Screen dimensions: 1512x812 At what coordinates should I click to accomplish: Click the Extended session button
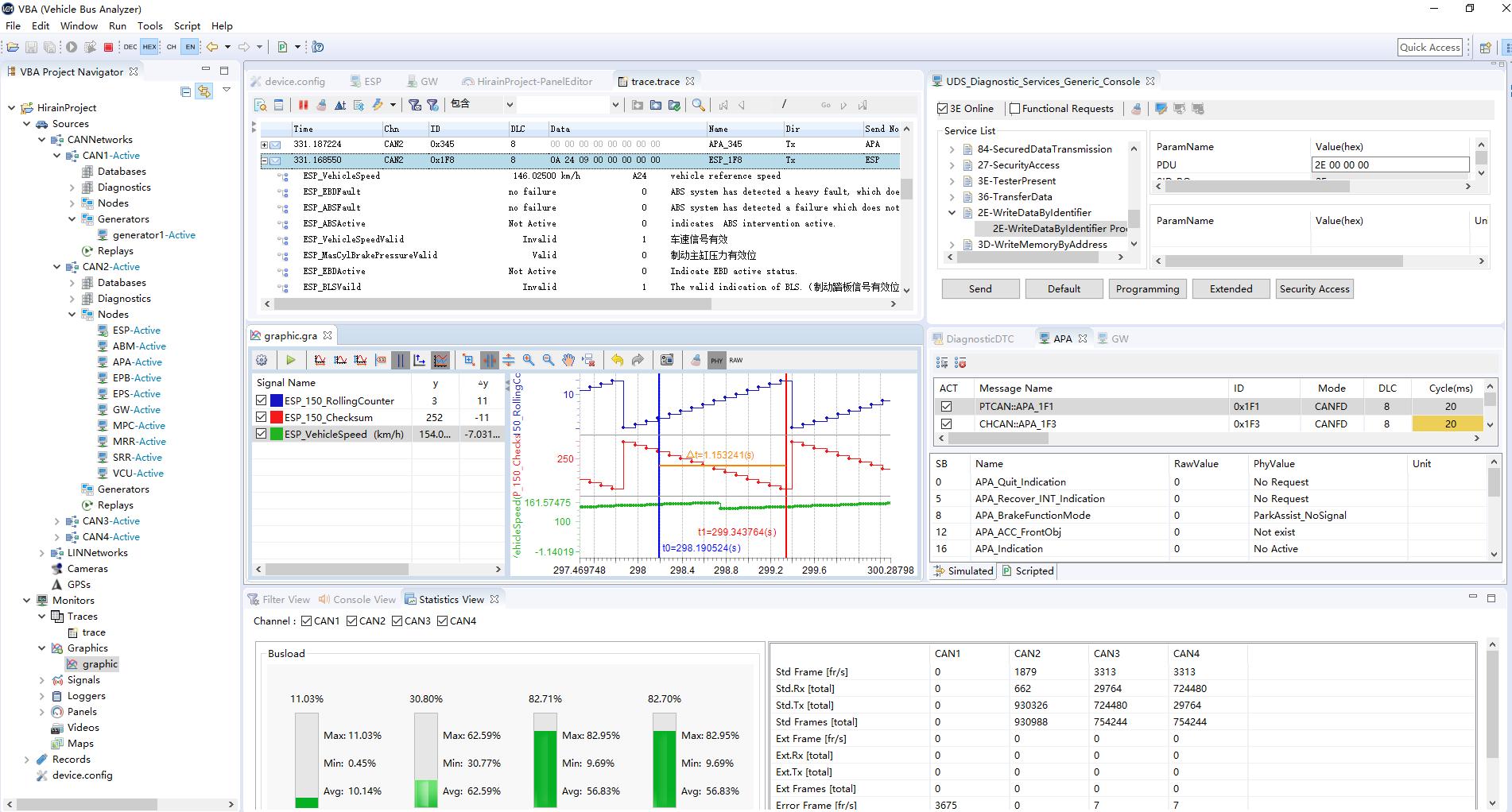1231,289
